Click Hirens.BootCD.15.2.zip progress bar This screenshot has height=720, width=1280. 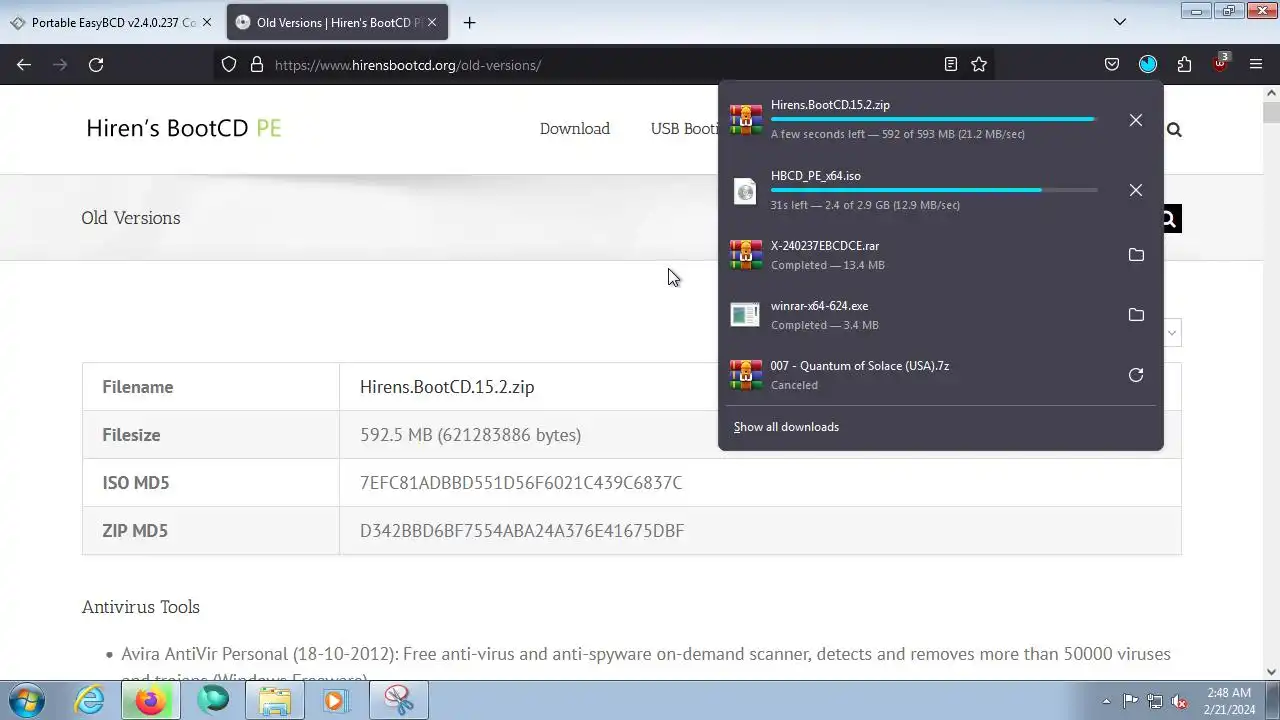coord(934,119)
